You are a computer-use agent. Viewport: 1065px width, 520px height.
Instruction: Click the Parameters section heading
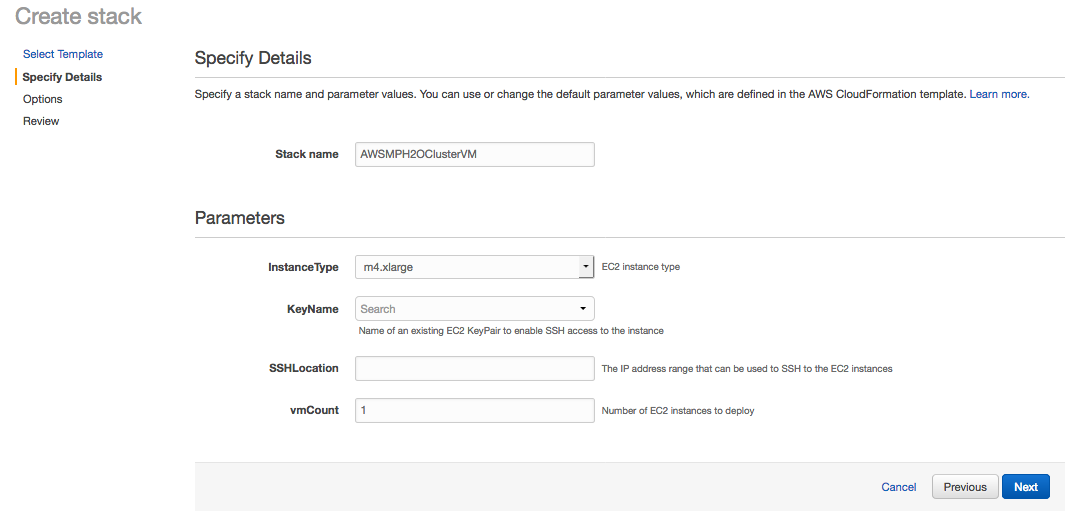pos(239,218)
